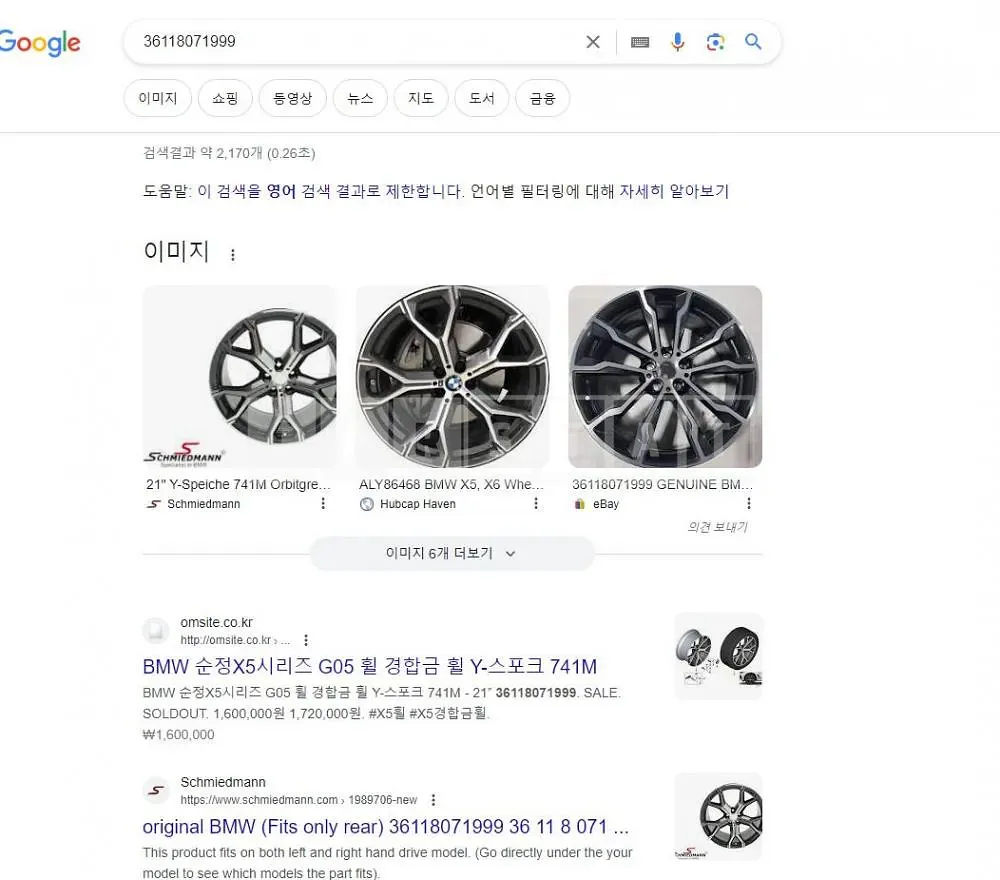
Task: Open more options for the Hubcap Haven image card
Action: pyautogui.click(x=536, y=504)
